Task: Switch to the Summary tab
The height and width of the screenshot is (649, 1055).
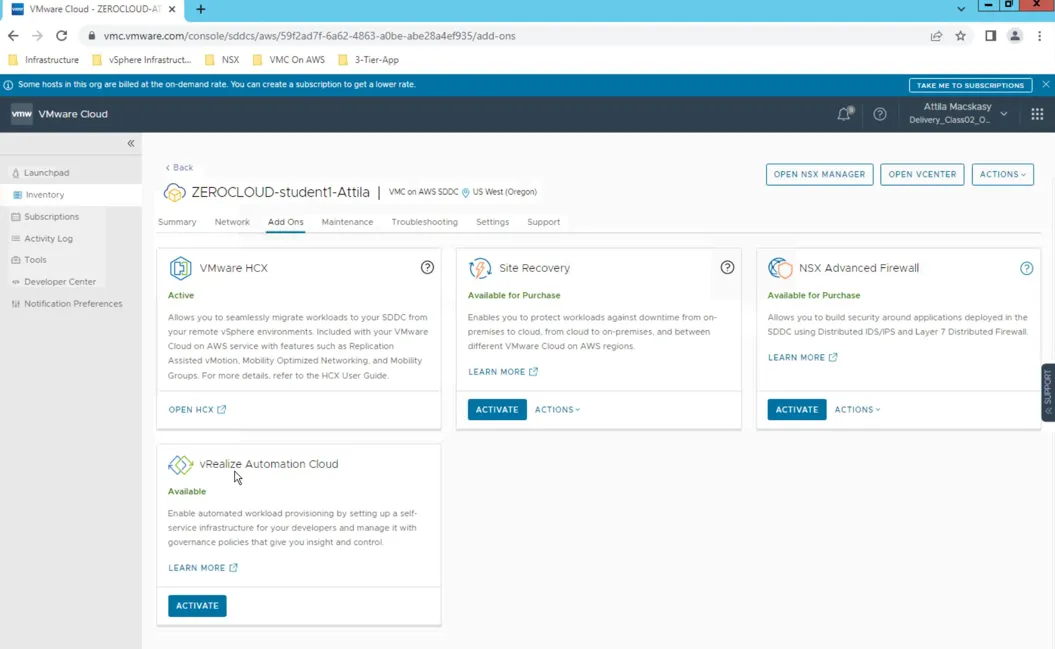Action: tap(177, 222)
